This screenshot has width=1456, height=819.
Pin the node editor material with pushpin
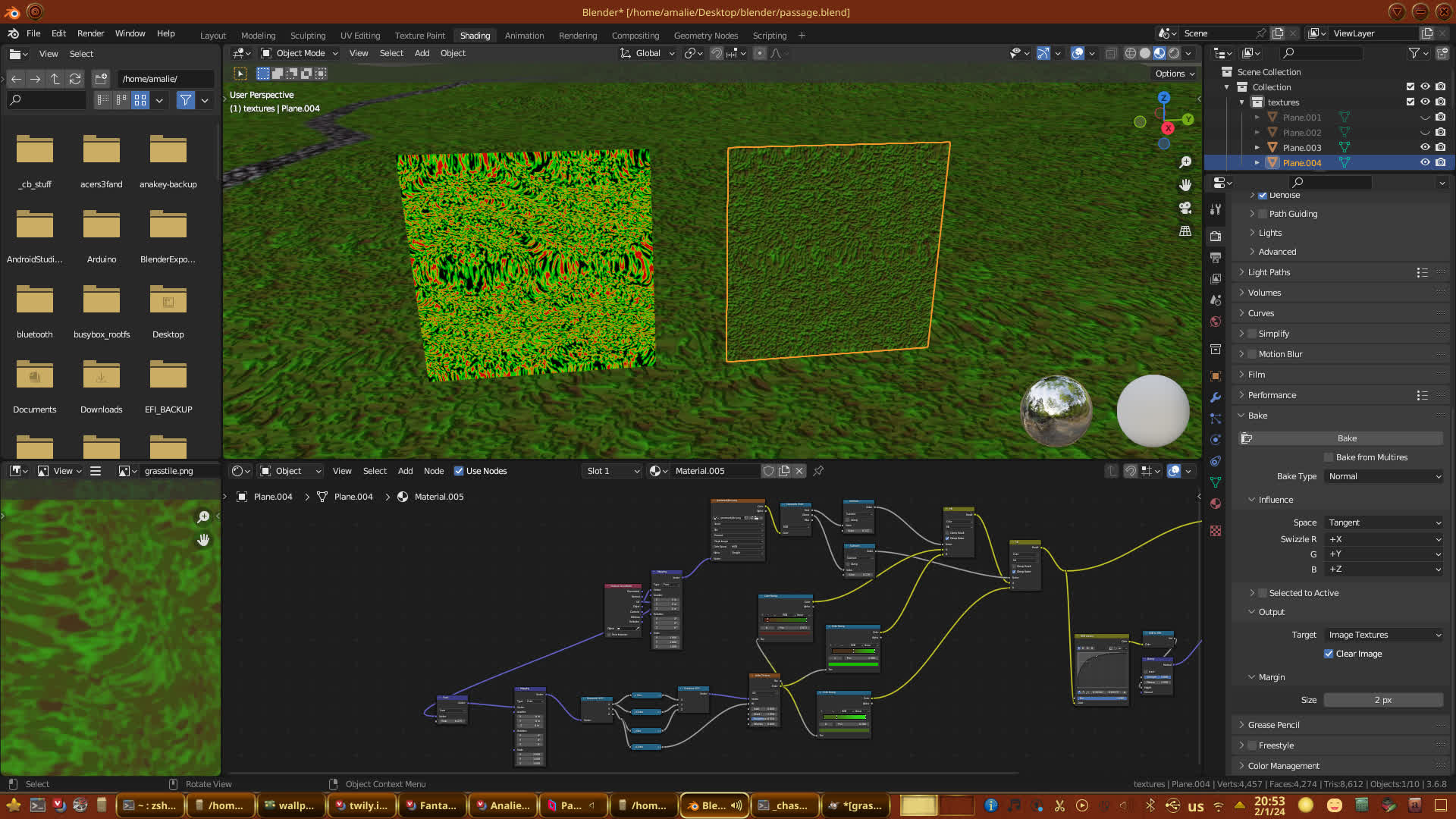pyautogui.click(x=818, y=471)
